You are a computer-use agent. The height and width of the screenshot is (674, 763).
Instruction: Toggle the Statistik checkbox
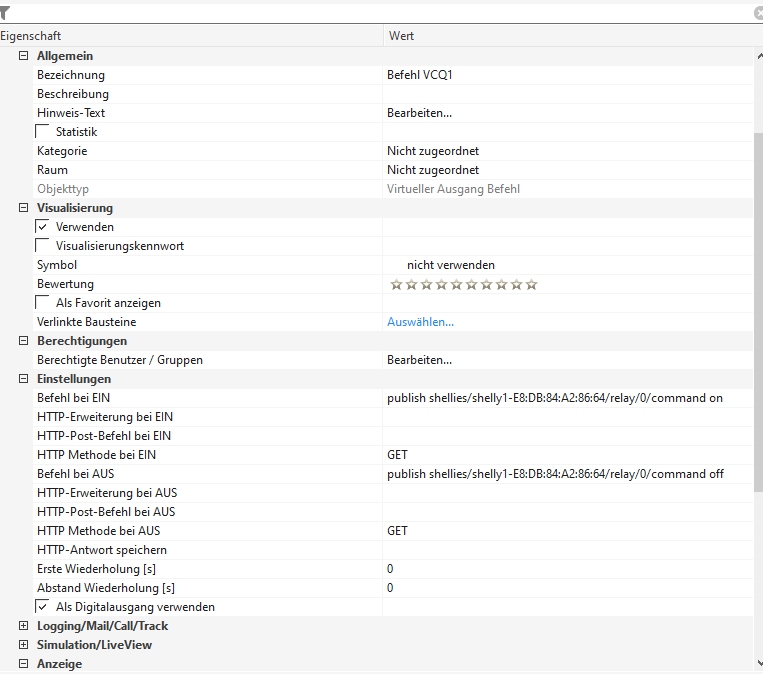click(42, 132)
